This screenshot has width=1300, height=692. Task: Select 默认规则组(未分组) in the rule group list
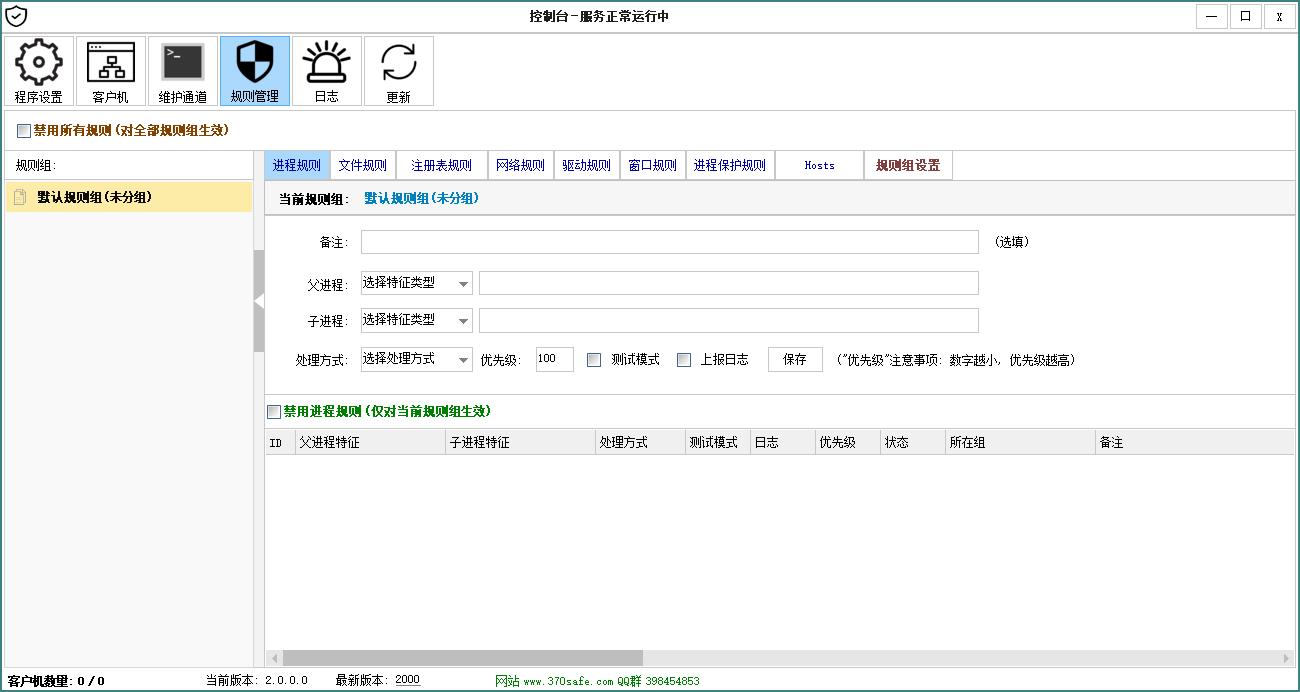[128, 197]
